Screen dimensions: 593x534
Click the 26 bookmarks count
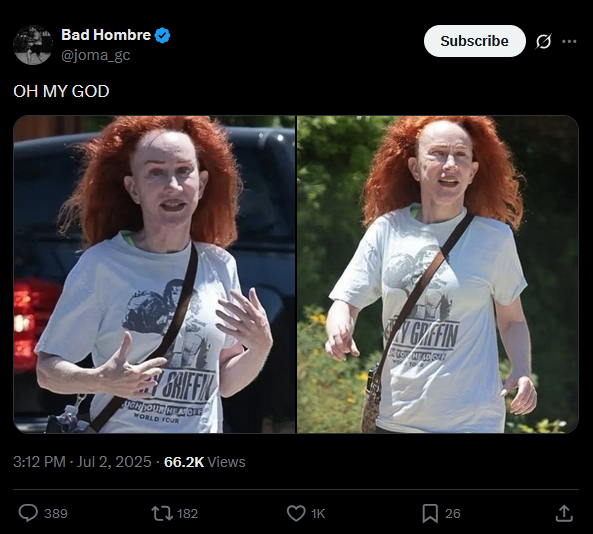[452, 514]
